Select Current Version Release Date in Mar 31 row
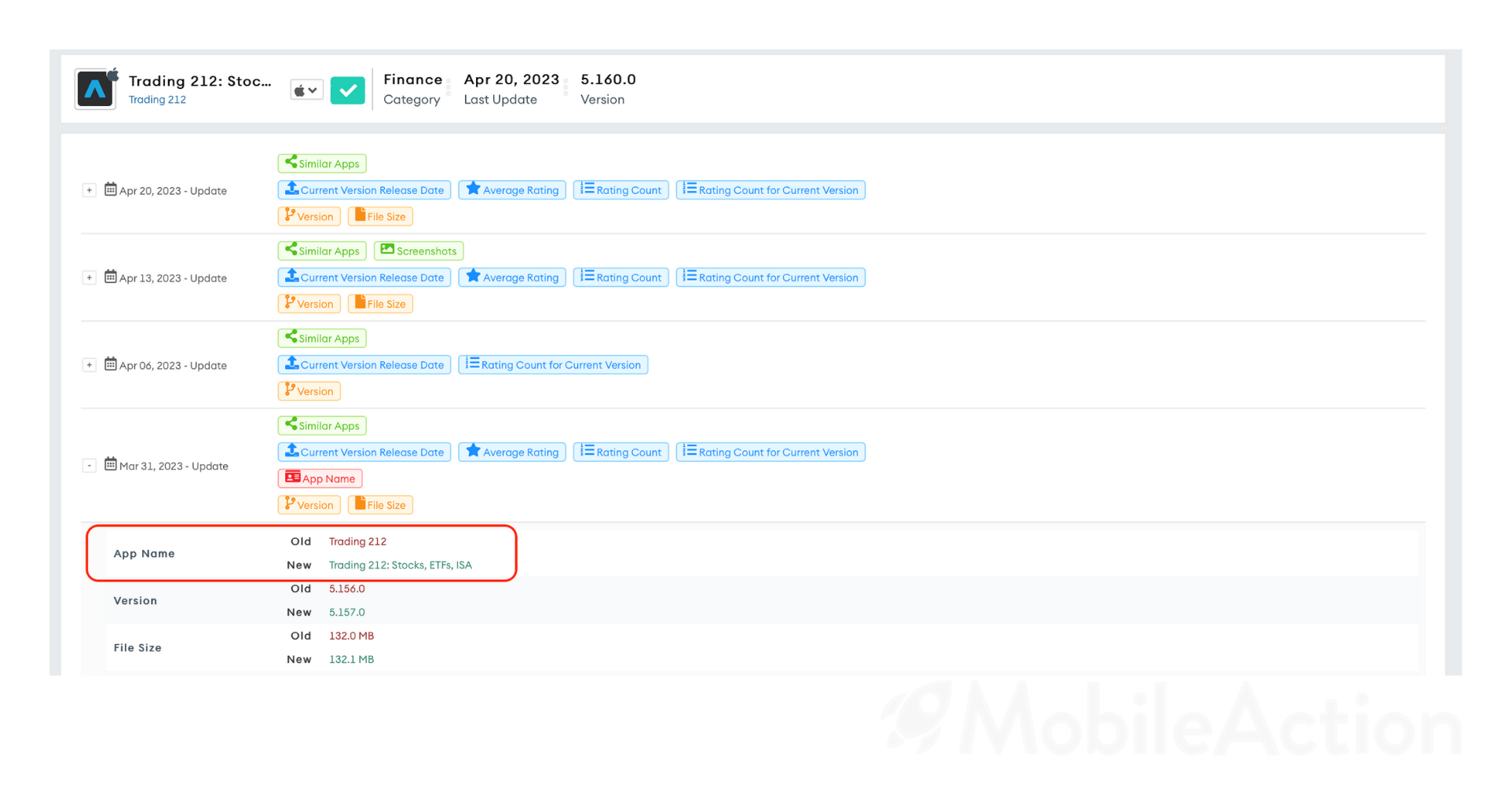 click(x=364, y=452)
